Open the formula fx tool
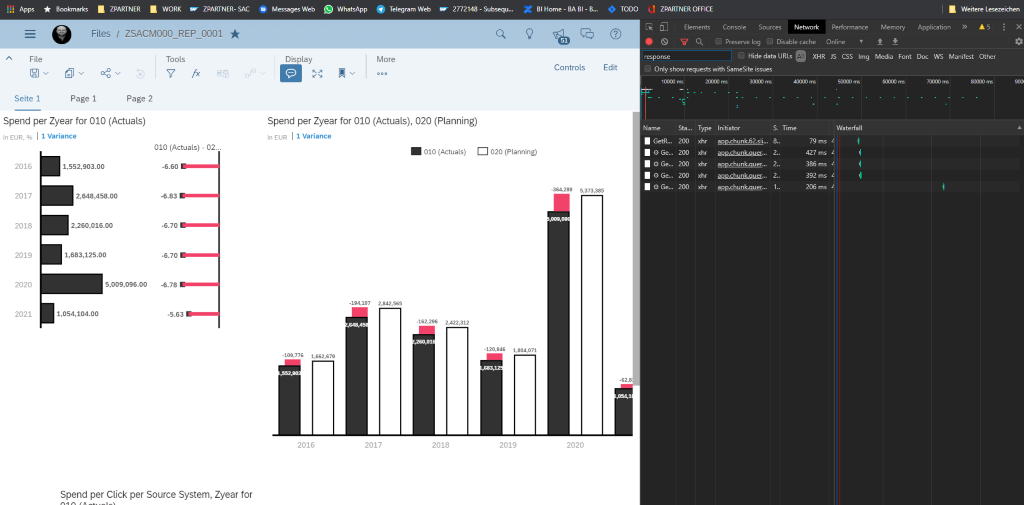Screen dimensions: 1024x505 tap(195, 74)
